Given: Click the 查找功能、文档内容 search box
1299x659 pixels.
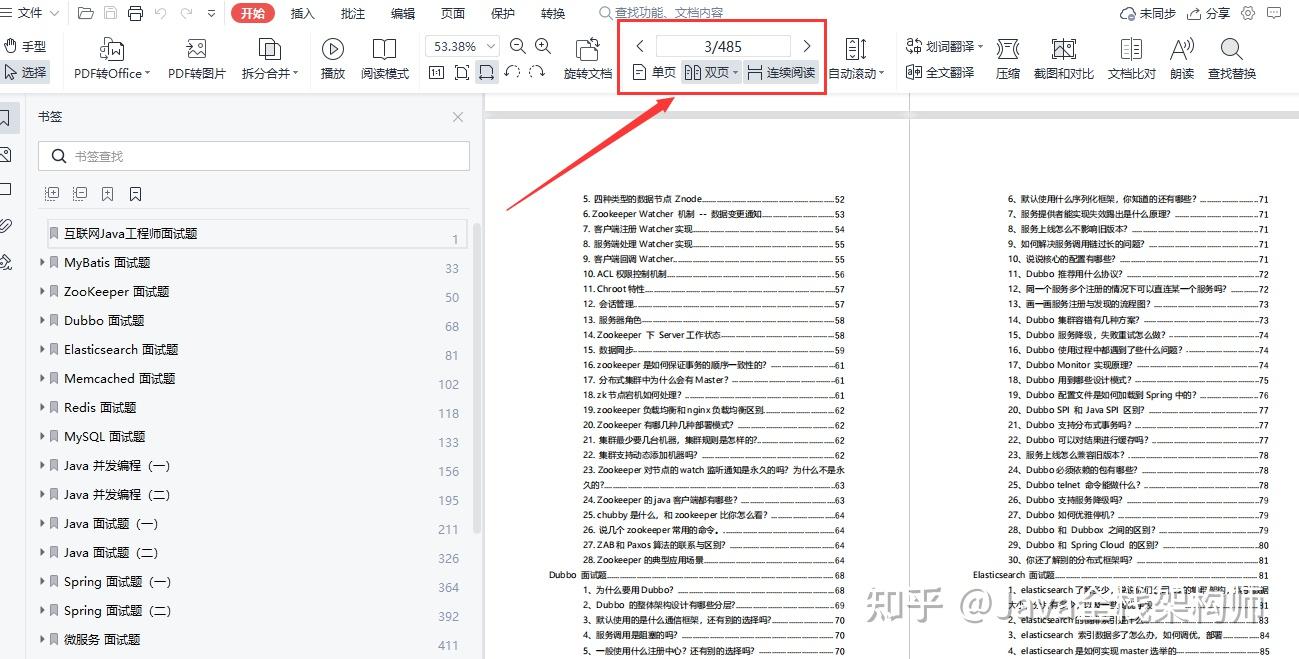Looking at the screenshot, I should (662, 13).
